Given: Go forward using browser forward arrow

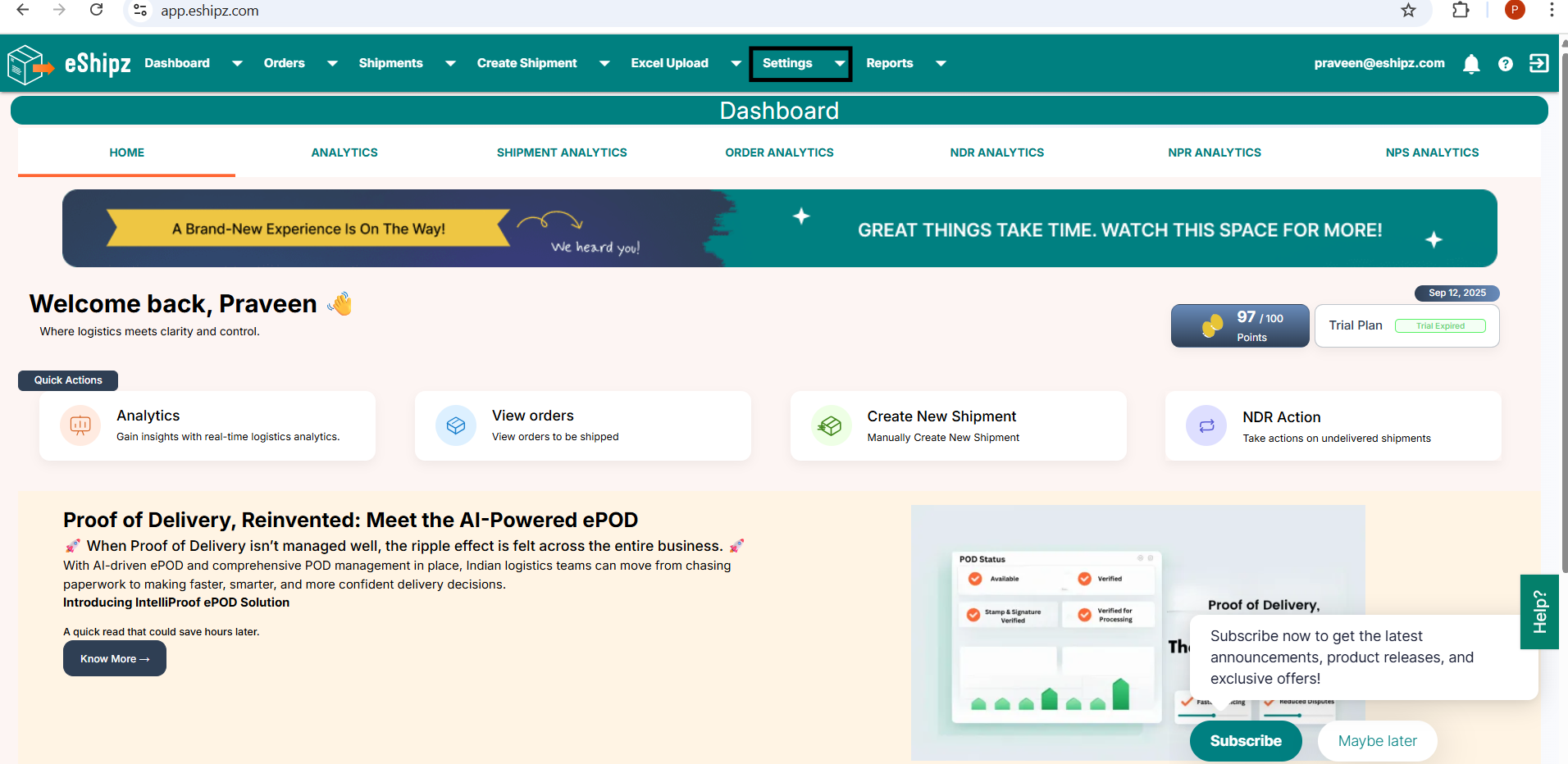Looking at the screenshot, I should (x=59, y=10).
